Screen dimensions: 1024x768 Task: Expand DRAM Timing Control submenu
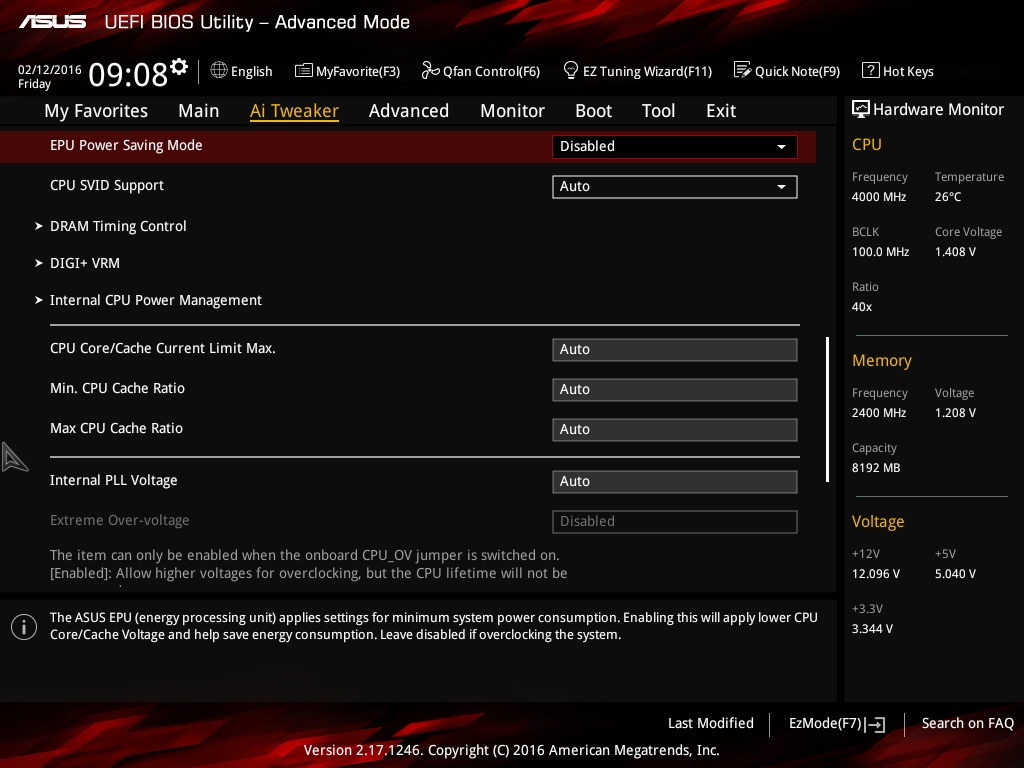[x=118, y=226]
